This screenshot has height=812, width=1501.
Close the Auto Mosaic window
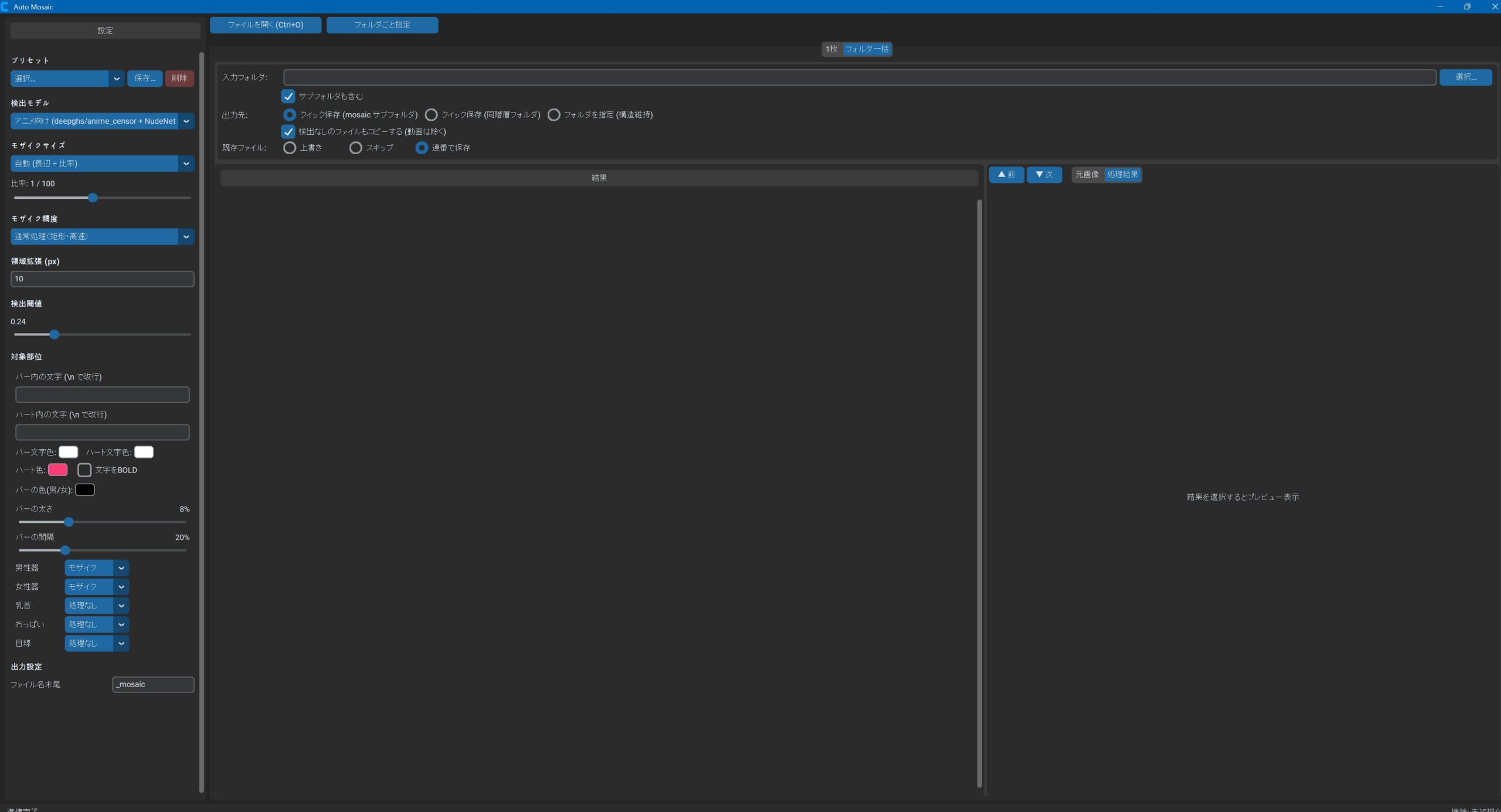pyautogui.click(x=1493, y=6)
